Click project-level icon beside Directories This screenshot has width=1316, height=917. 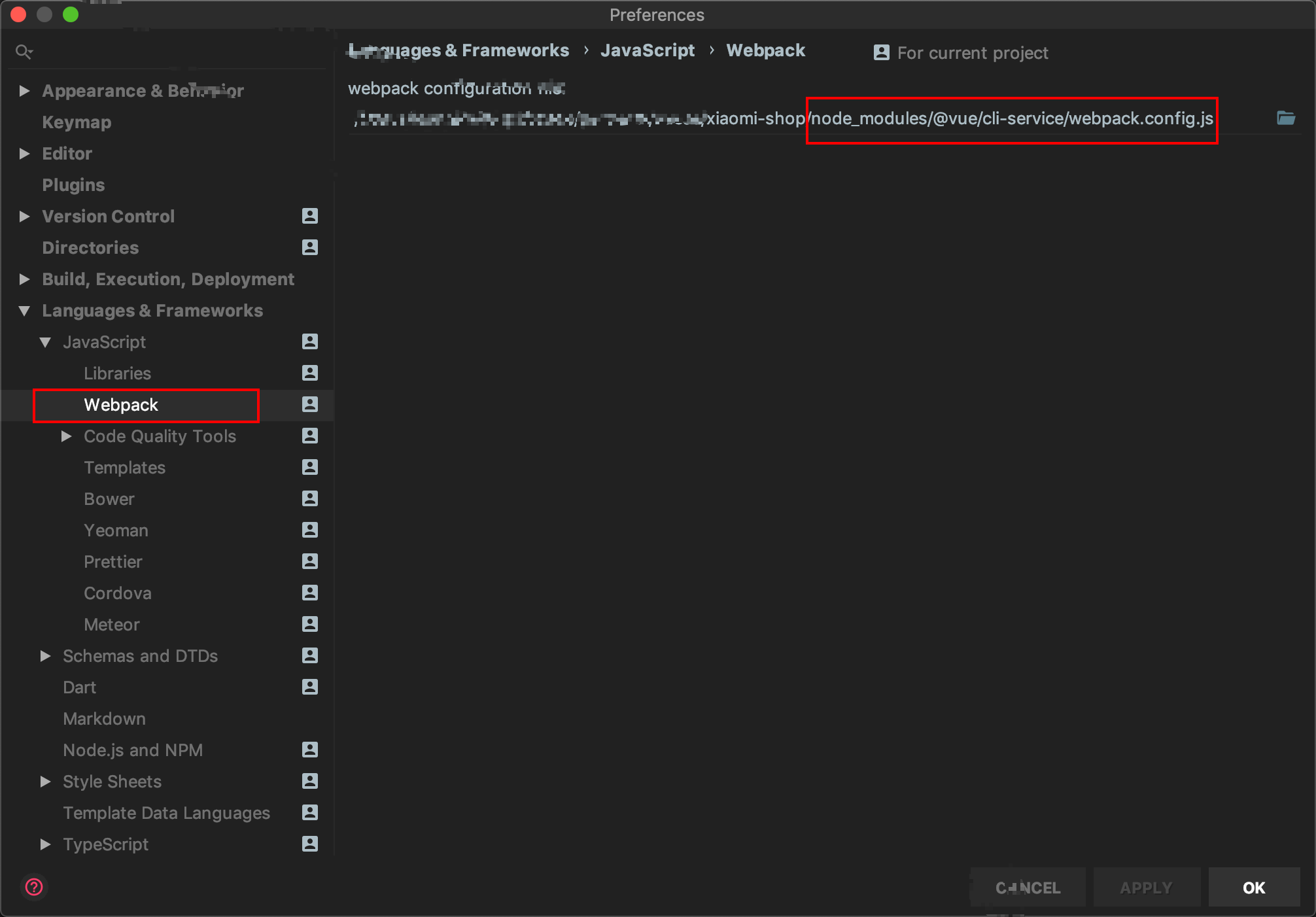(310, 247)
